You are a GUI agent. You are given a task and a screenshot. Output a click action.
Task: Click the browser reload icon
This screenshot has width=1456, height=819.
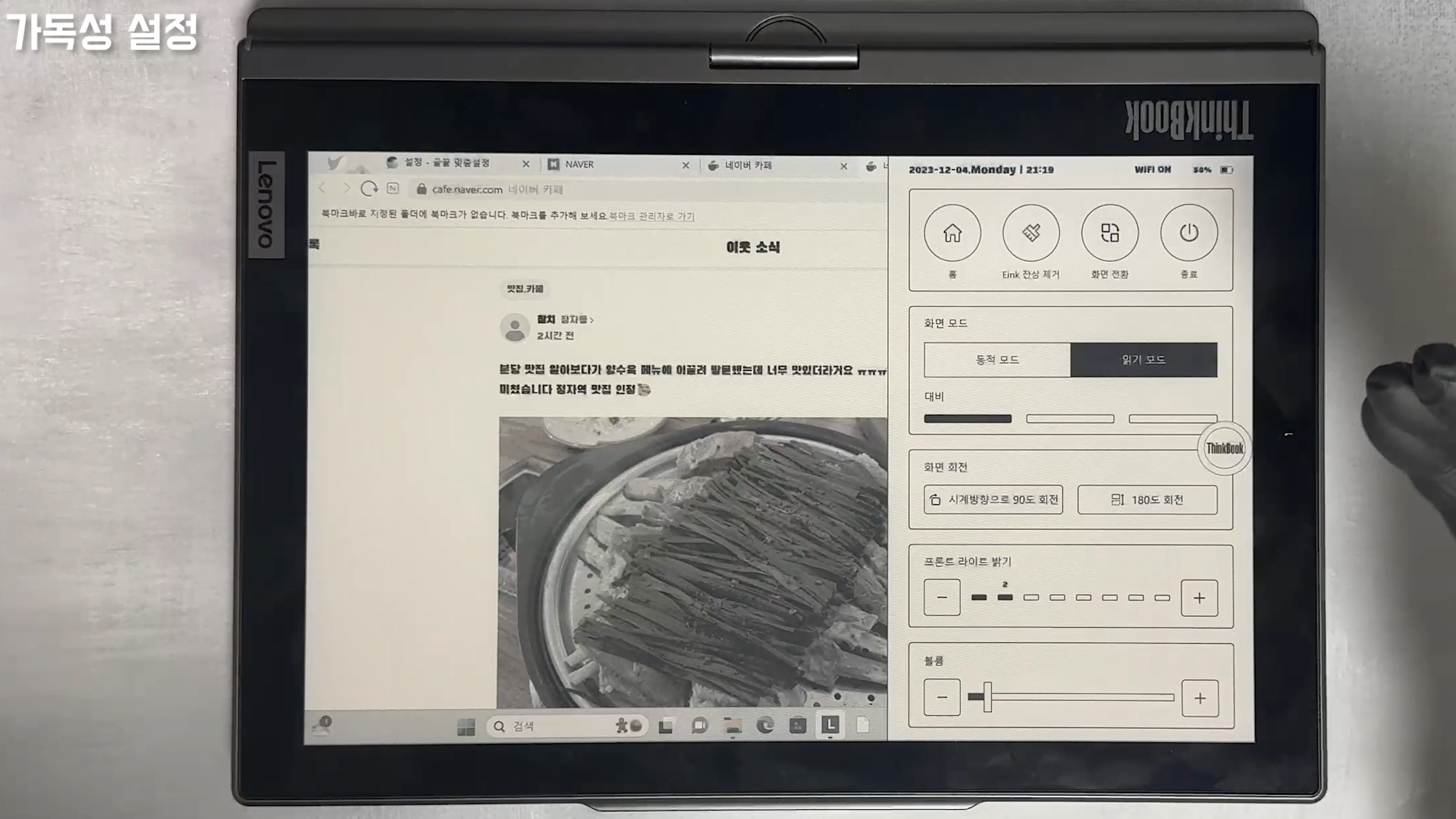369,188
